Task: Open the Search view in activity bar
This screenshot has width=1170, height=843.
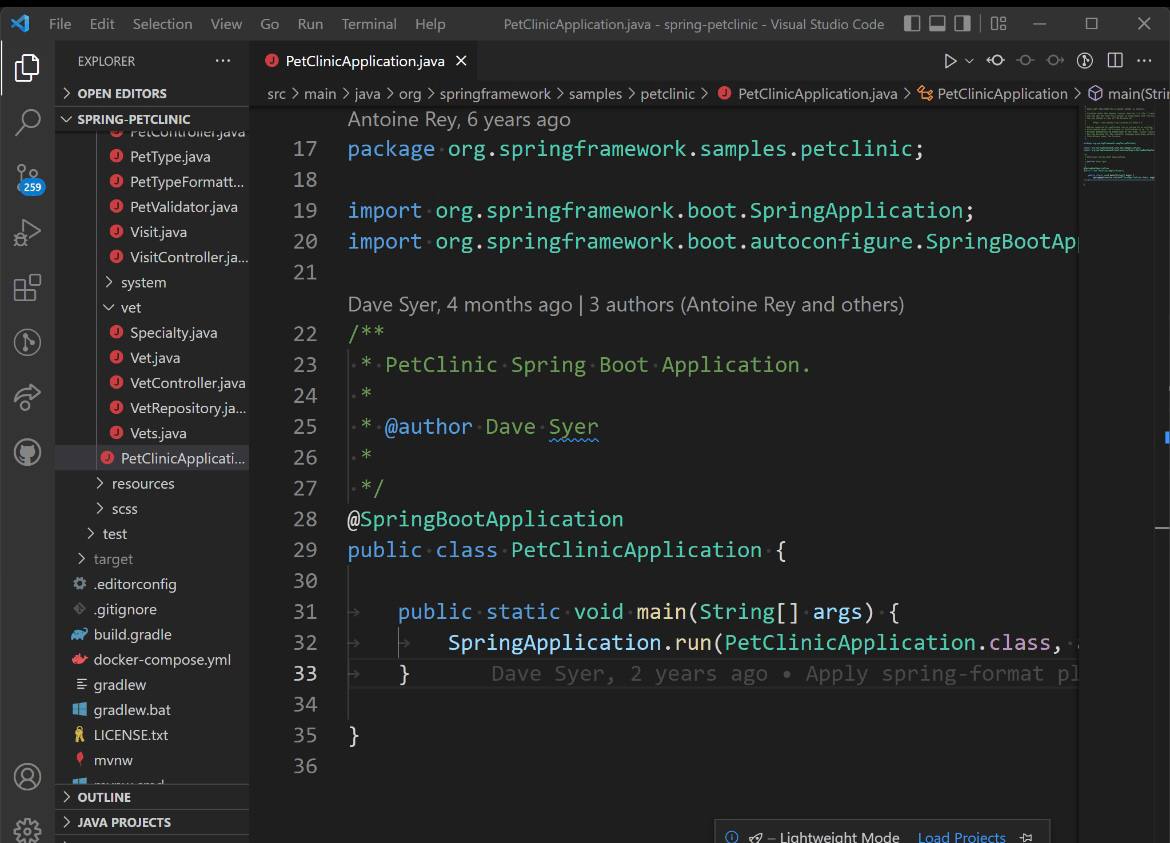Action: click(x=27, y=123)
